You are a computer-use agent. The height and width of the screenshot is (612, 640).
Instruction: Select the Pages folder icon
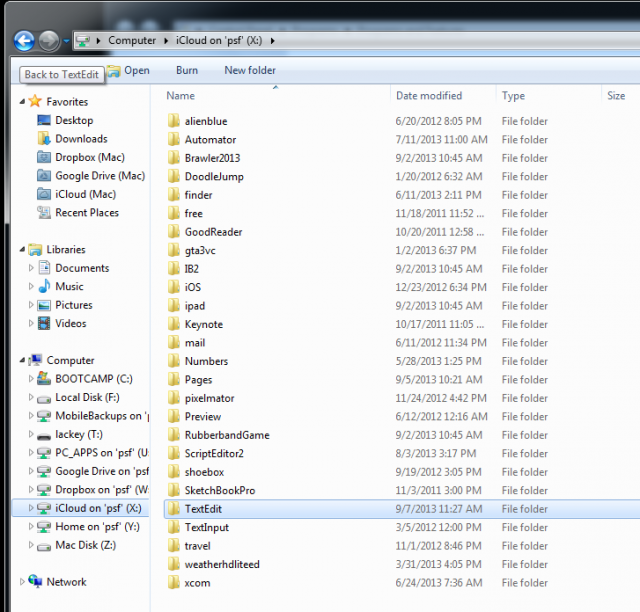click(173, 379)
